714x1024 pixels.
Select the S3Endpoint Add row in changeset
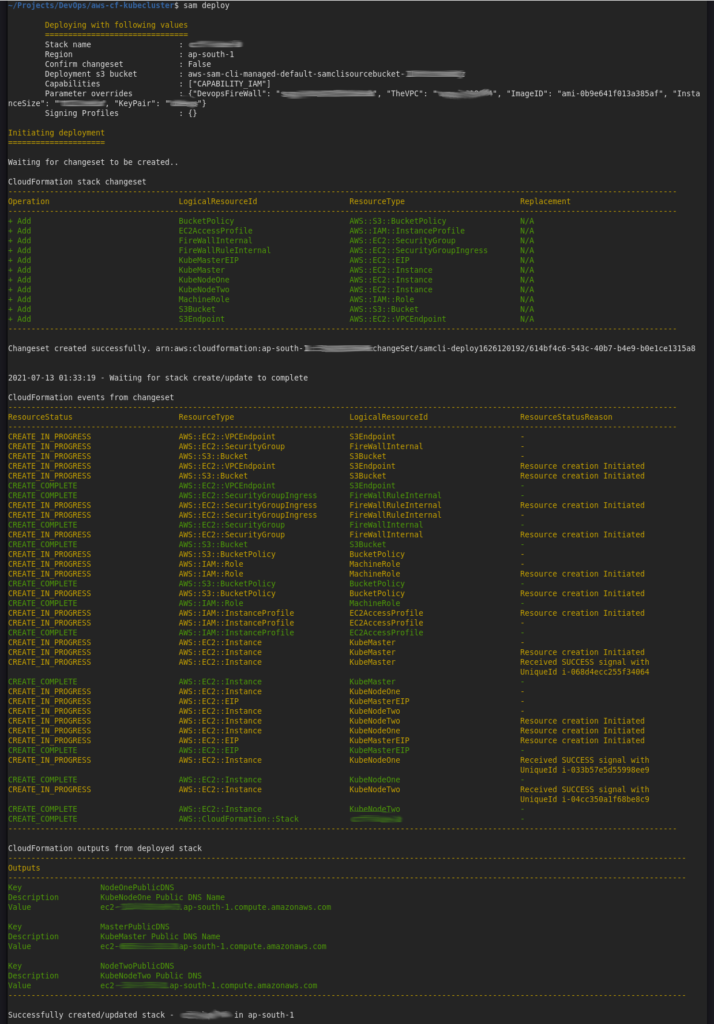coord(271,319)
